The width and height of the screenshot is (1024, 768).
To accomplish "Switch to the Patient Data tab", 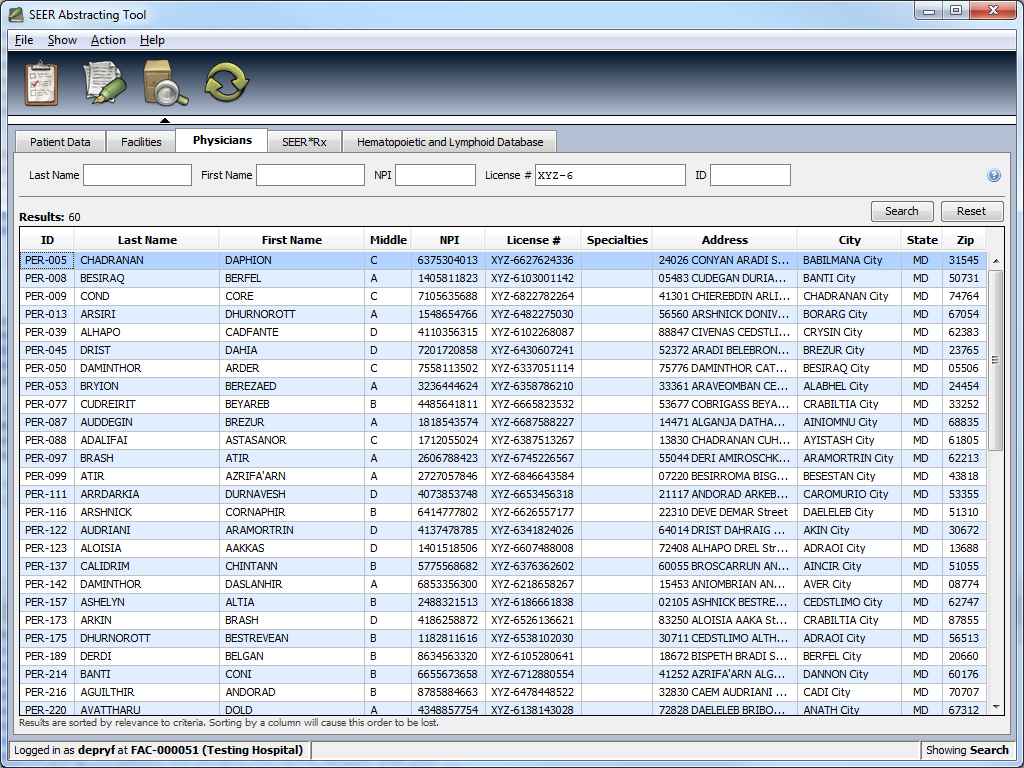I will coord(60,142).
